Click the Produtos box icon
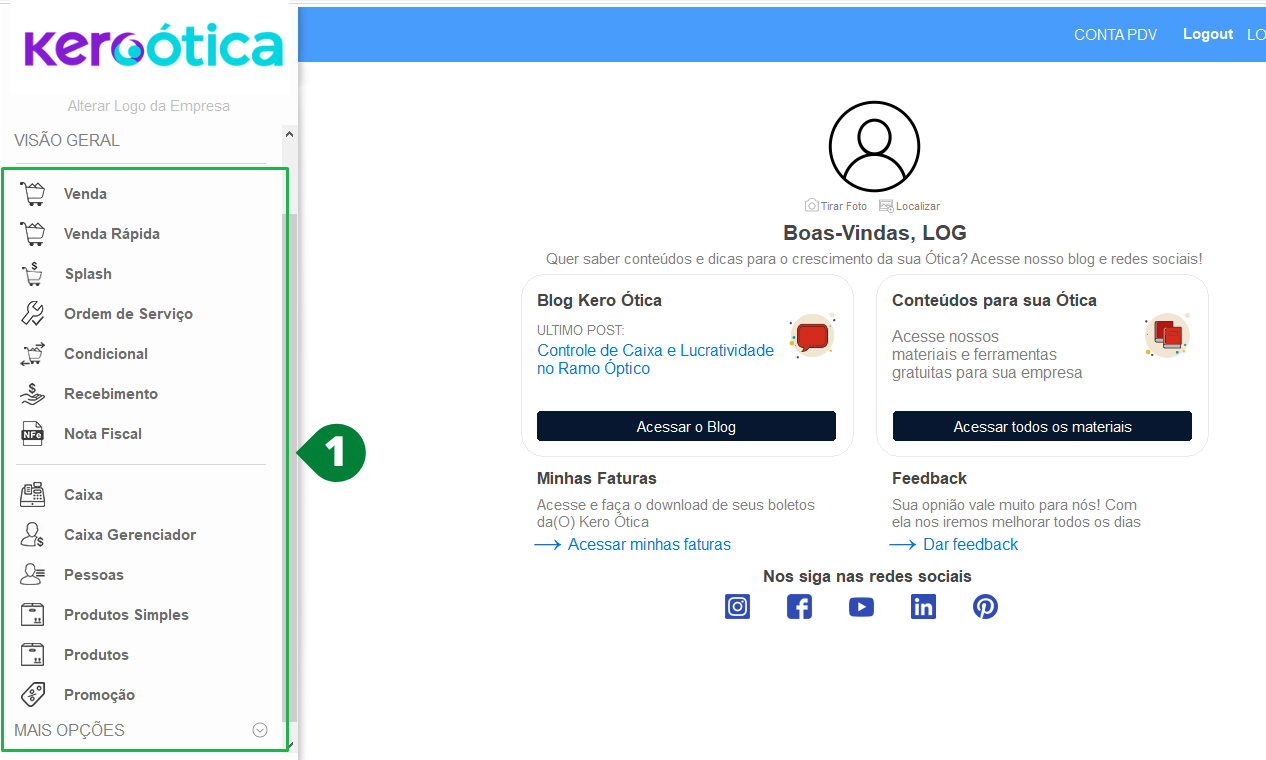The image size is (1266, 760). pyautogui.click(x=33, y=654)
